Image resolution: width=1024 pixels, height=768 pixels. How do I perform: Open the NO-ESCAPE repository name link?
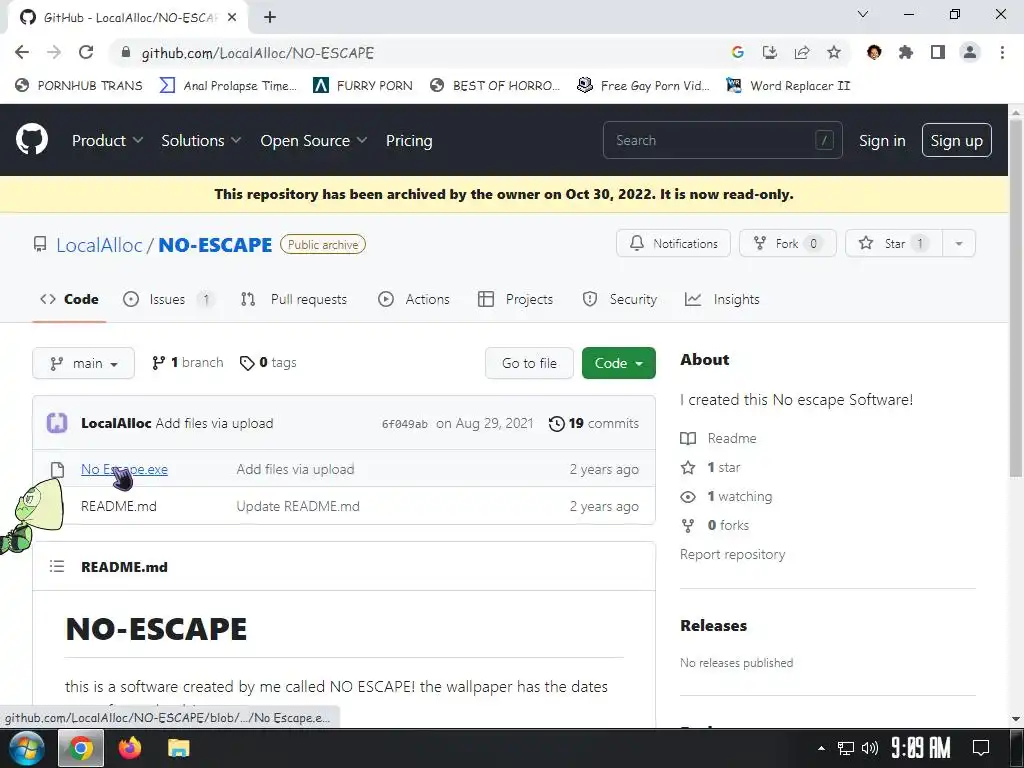coord(215,245)
